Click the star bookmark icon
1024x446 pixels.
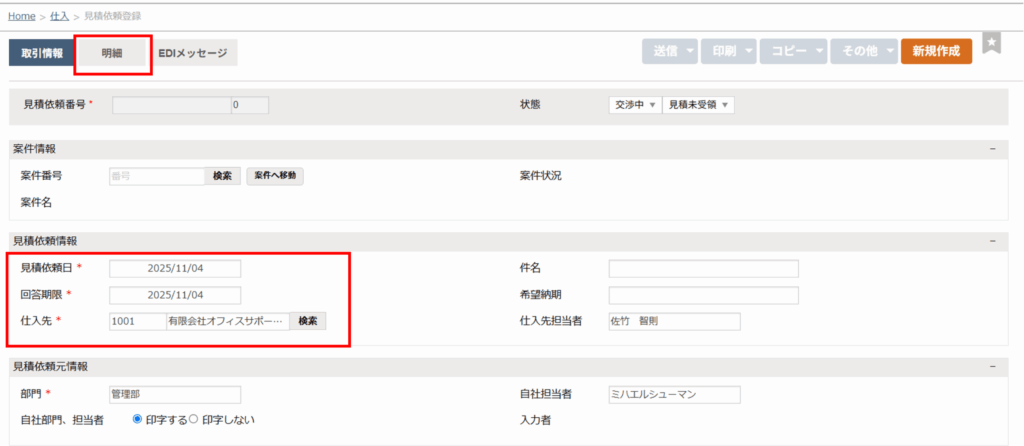(x=991, y=43)
